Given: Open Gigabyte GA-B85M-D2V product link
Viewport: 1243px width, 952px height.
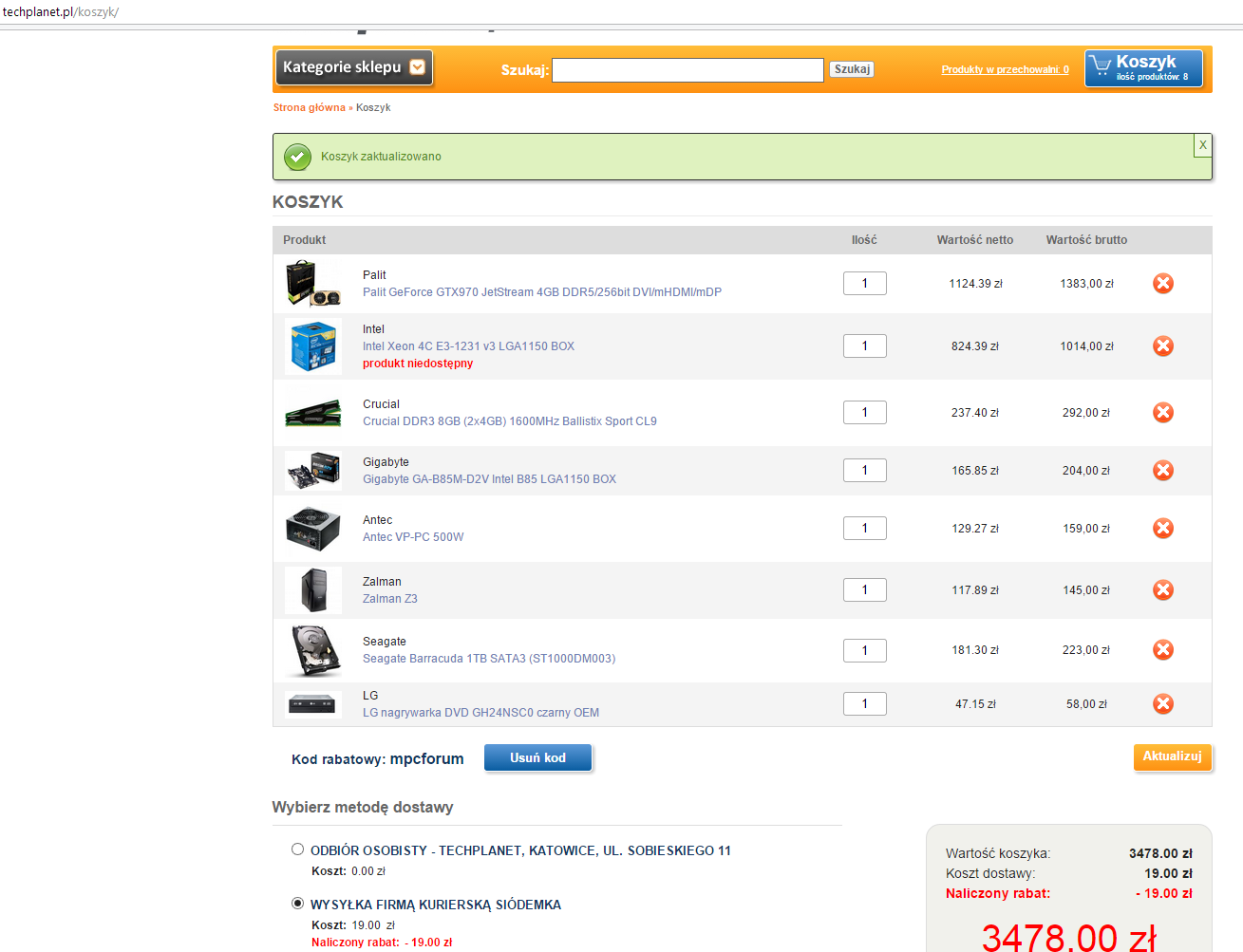Looking at the screenshot, I should [x=489, y=479].
